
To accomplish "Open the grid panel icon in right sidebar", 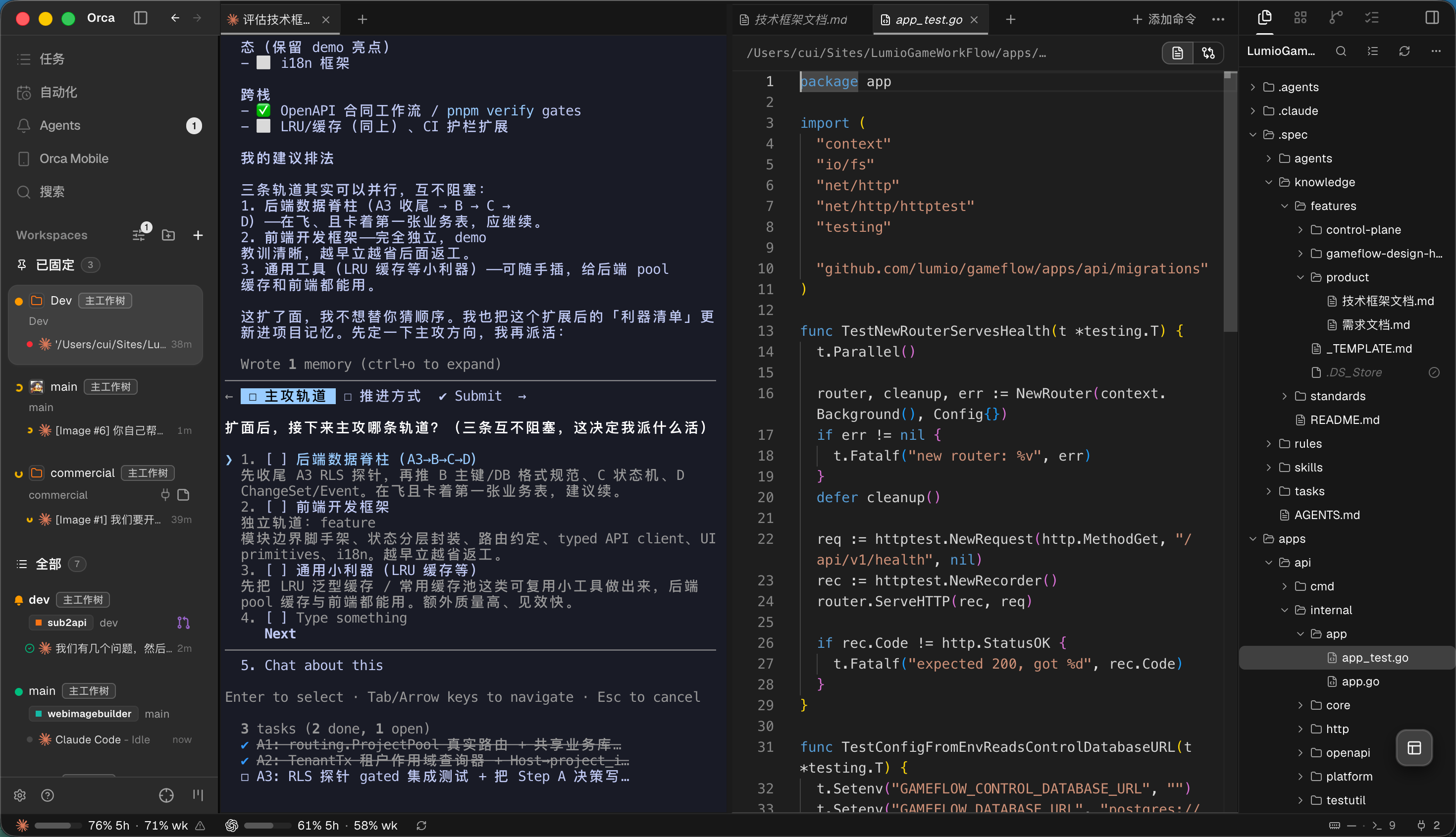I will click(x=1300, y=18).
